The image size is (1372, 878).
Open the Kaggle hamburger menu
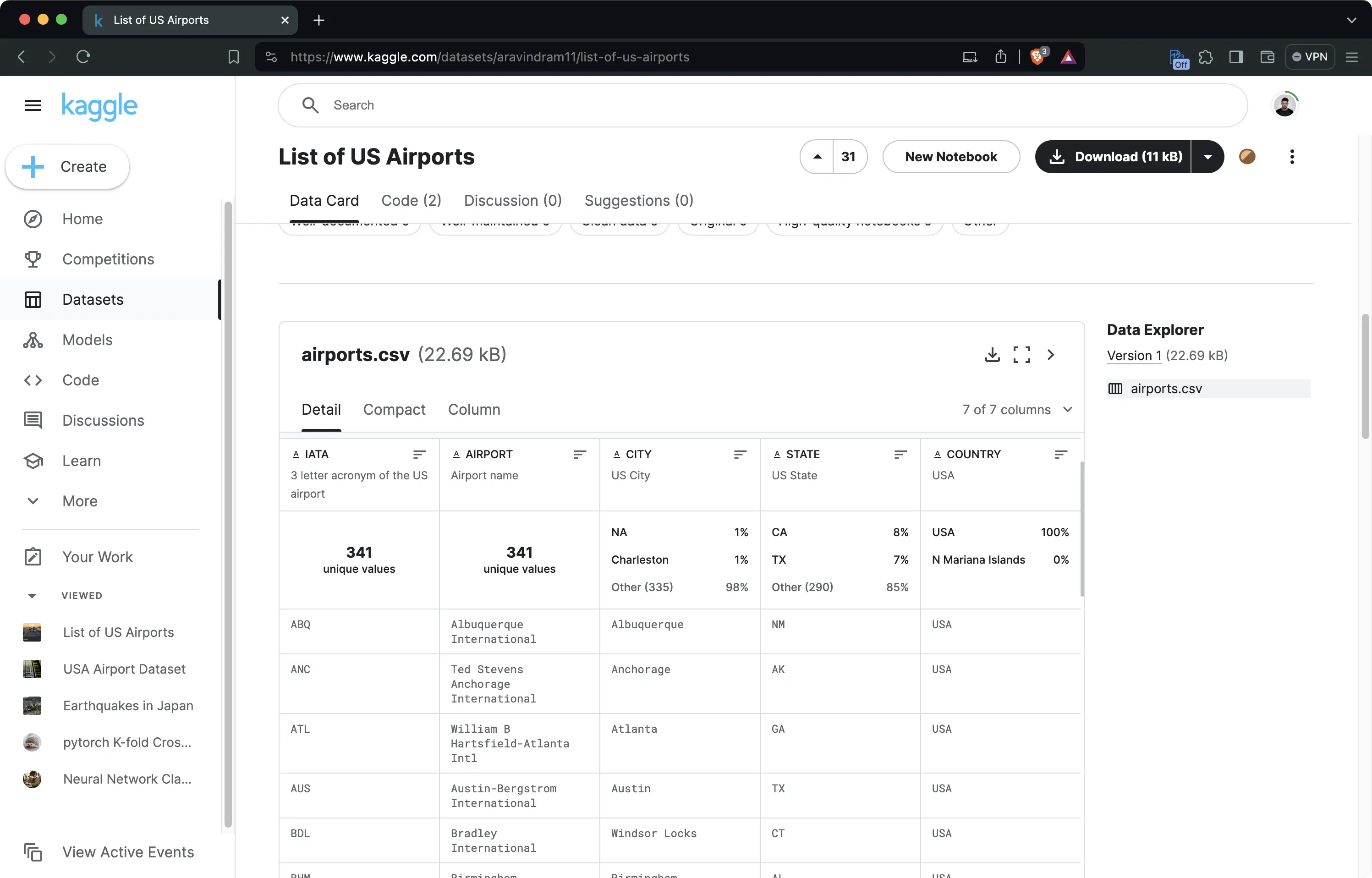(x=33, y=105)
